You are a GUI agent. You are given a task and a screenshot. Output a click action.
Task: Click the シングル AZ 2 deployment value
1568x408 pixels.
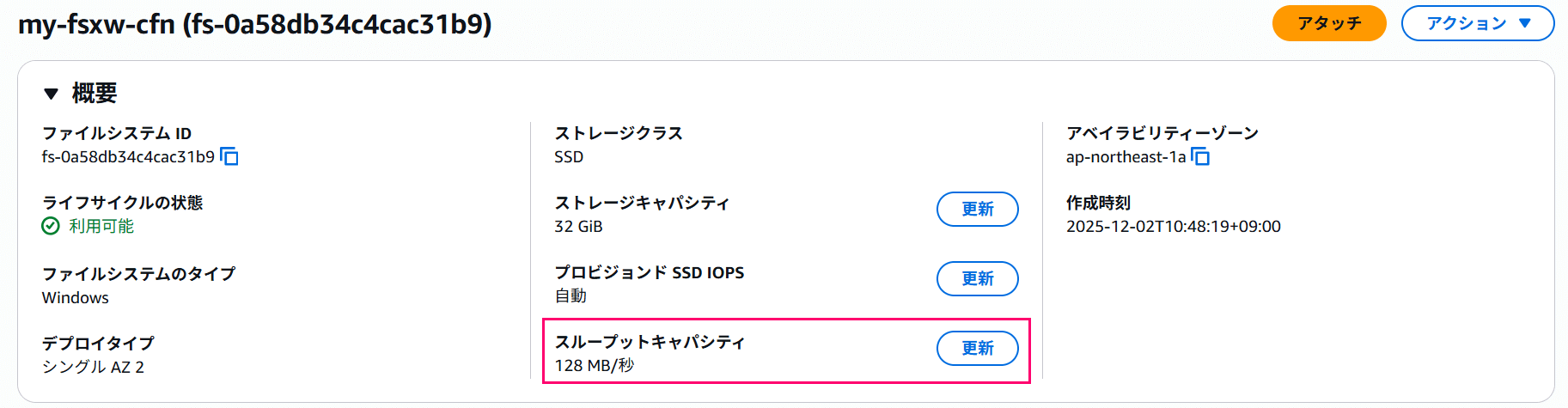click(x=93, y=368)
